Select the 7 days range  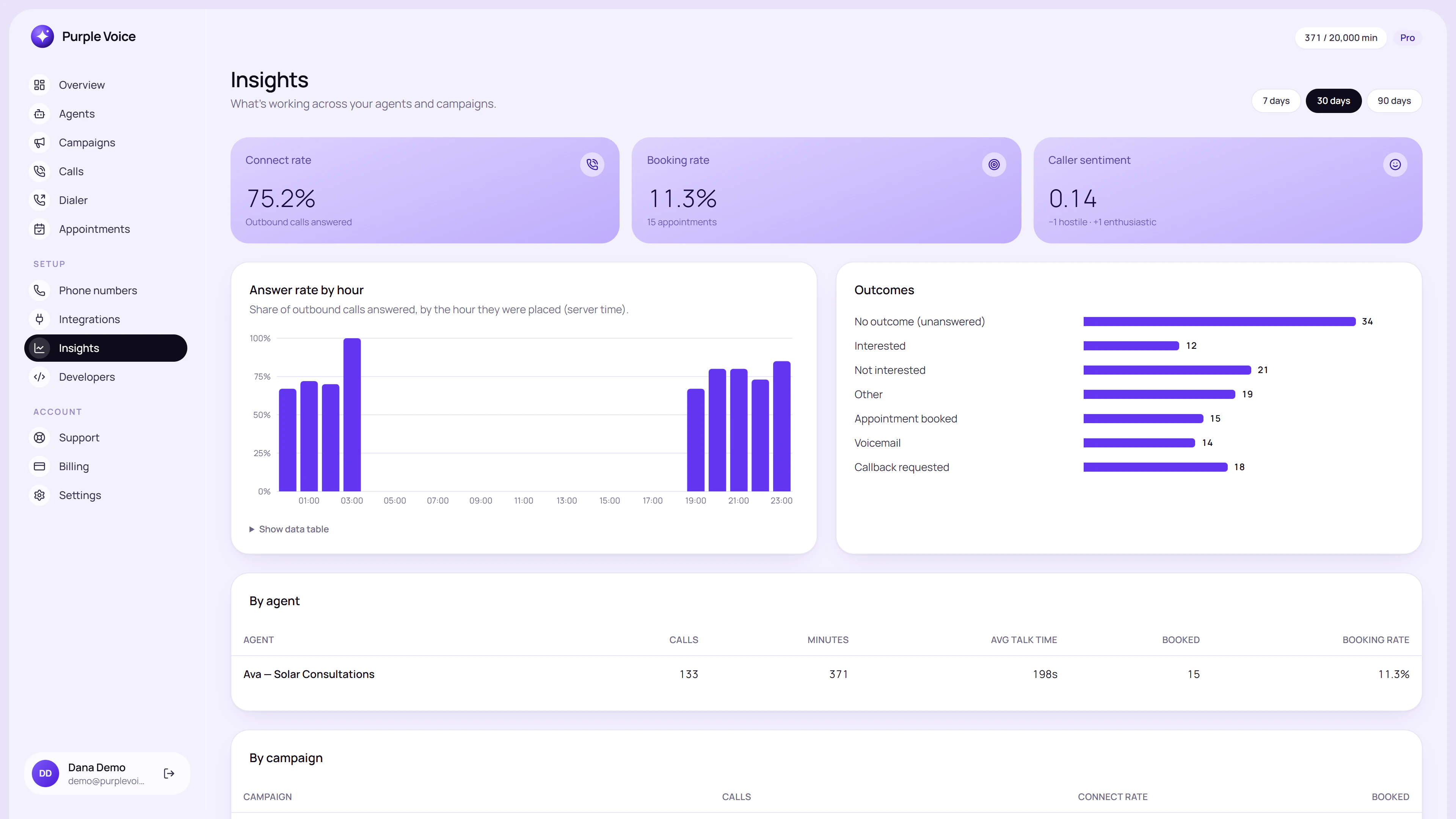pos(1276,100)
